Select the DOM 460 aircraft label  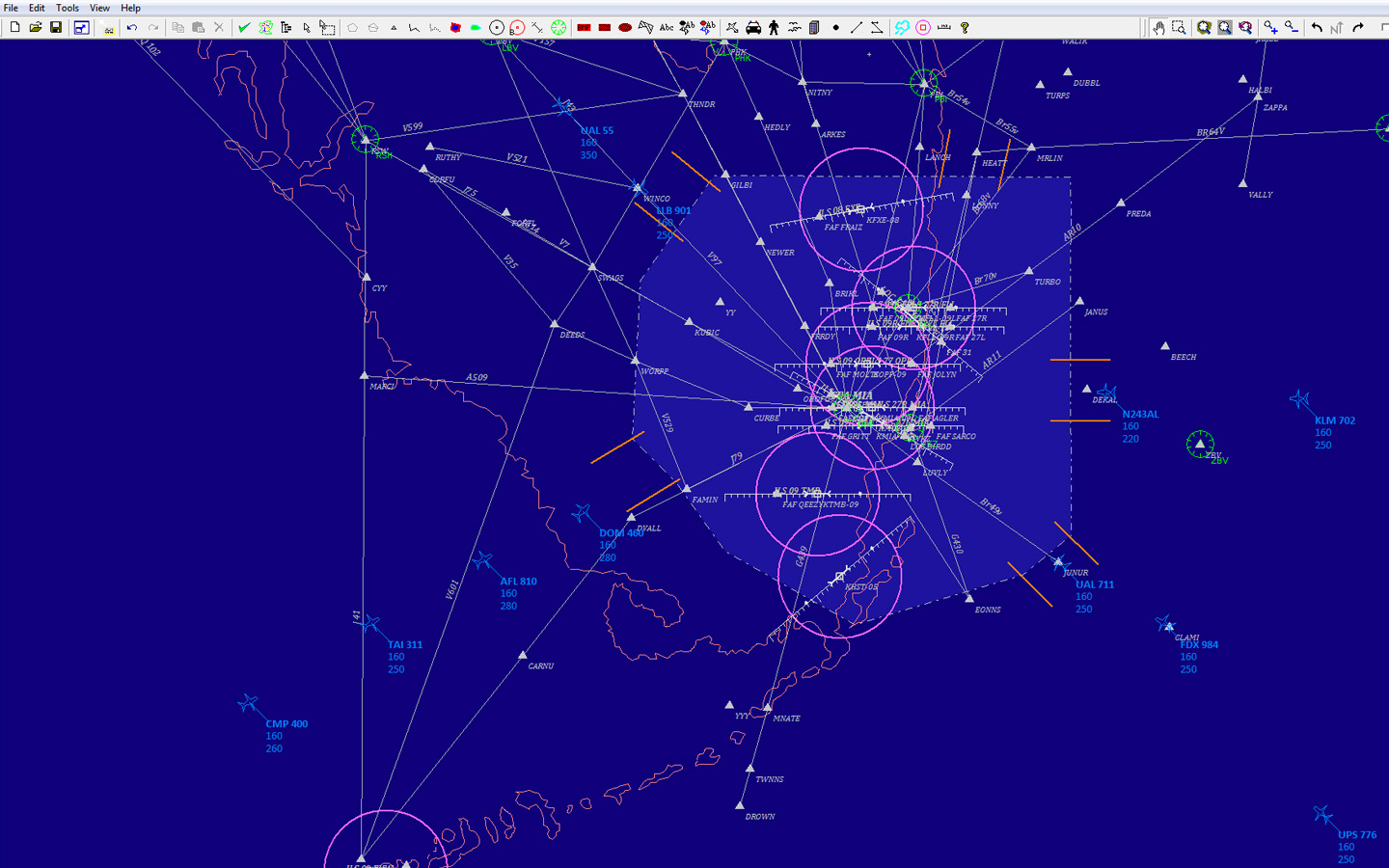tap(621, 533)
